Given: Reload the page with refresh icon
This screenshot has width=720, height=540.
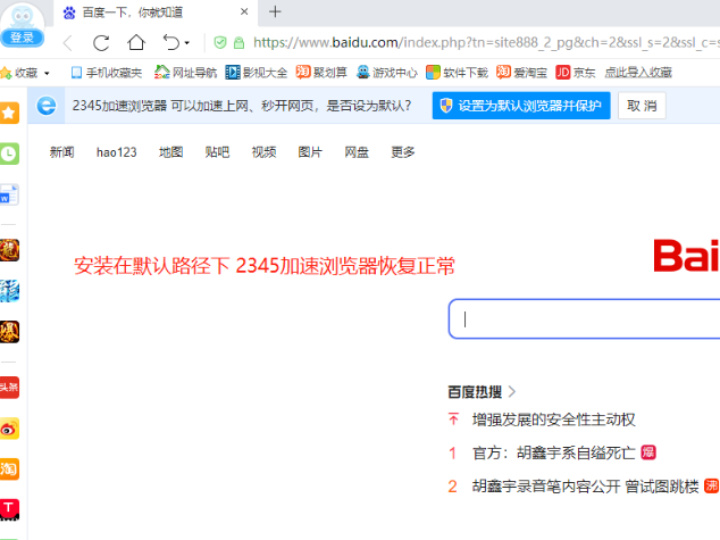Looking at the screenshot, I should click(101, 43).
